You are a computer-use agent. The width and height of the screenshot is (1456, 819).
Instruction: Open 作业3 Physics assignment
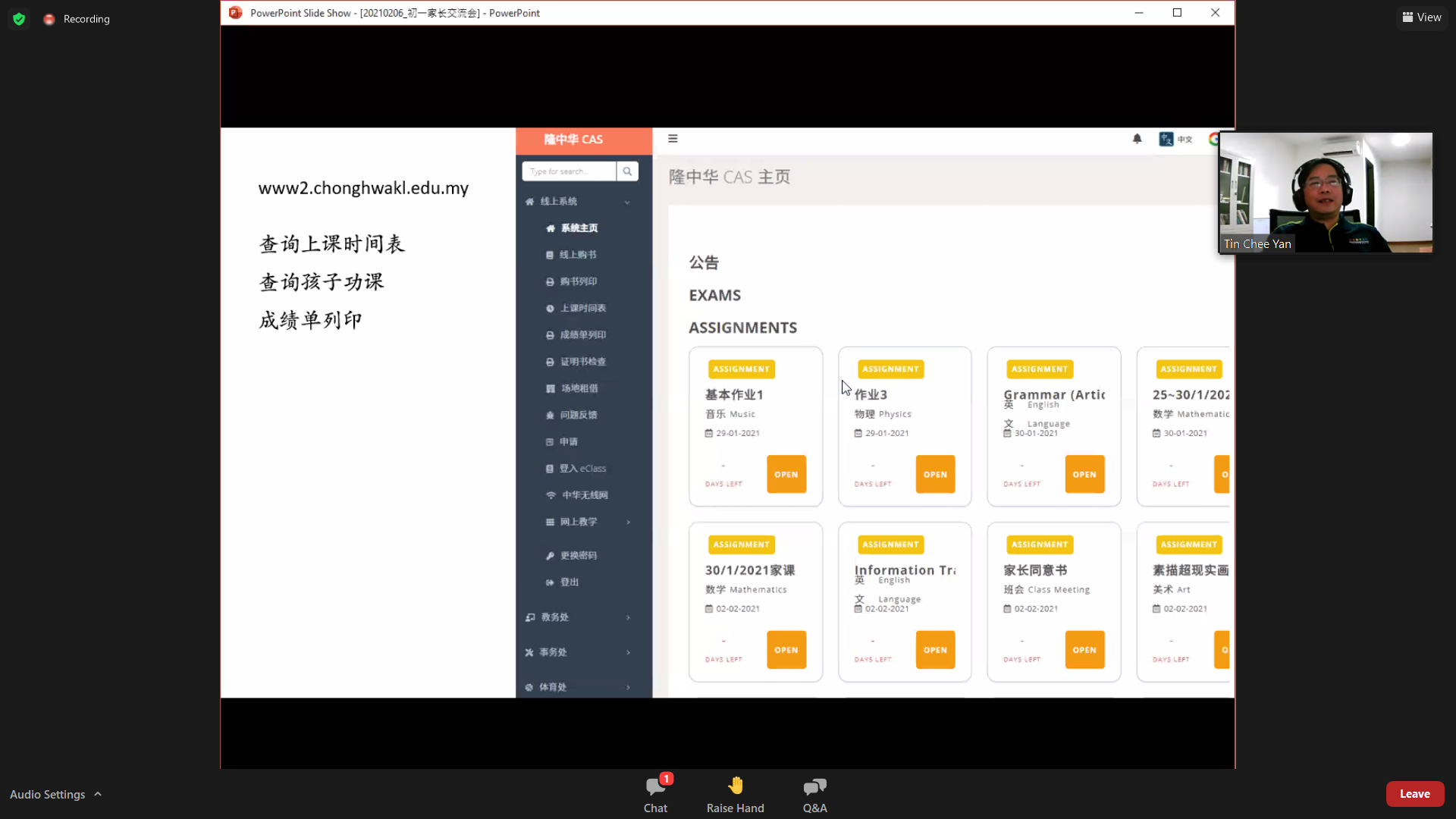coord(935,474)
